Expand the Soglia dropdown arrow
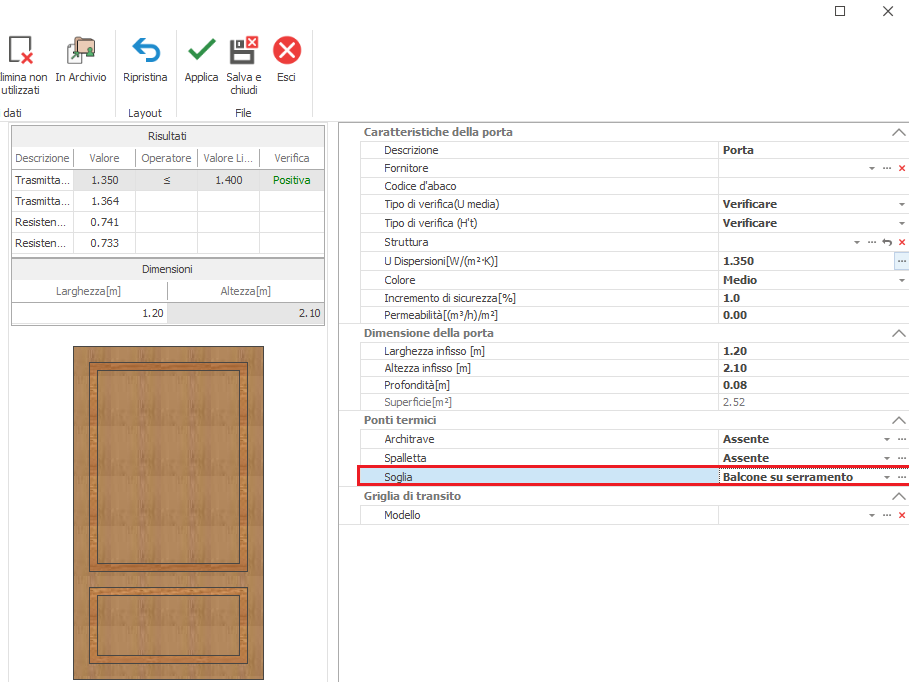The image size is (909, 682). coord(887,477)
